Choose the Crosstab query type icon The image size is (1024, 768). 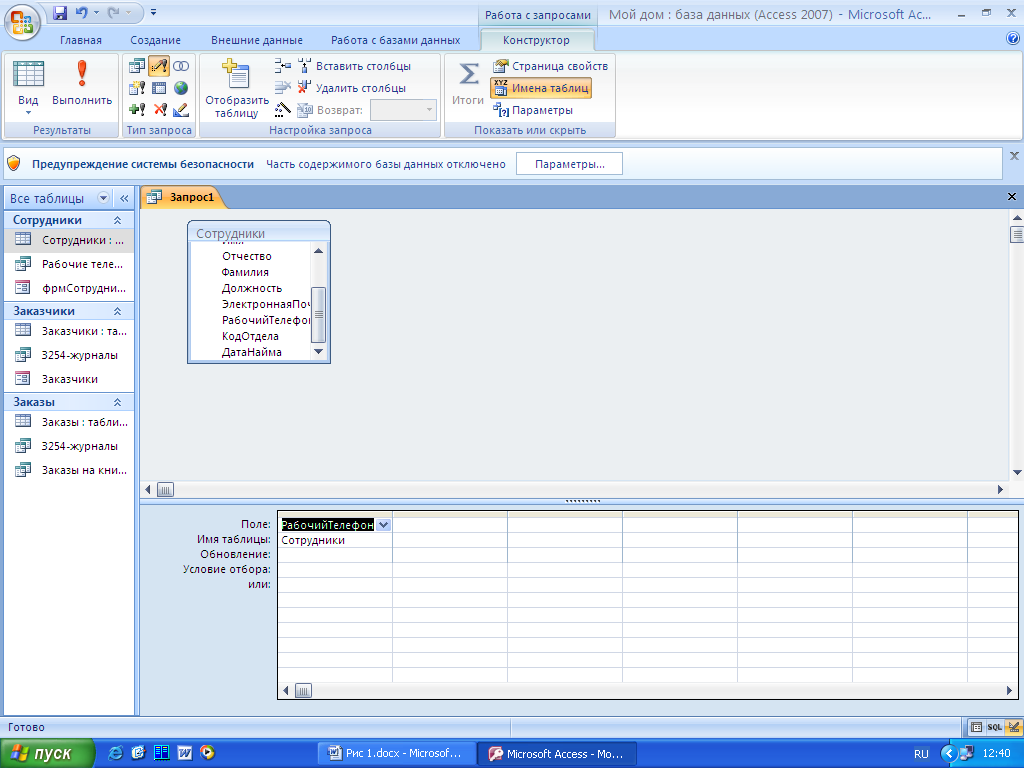tap(159, 88)
